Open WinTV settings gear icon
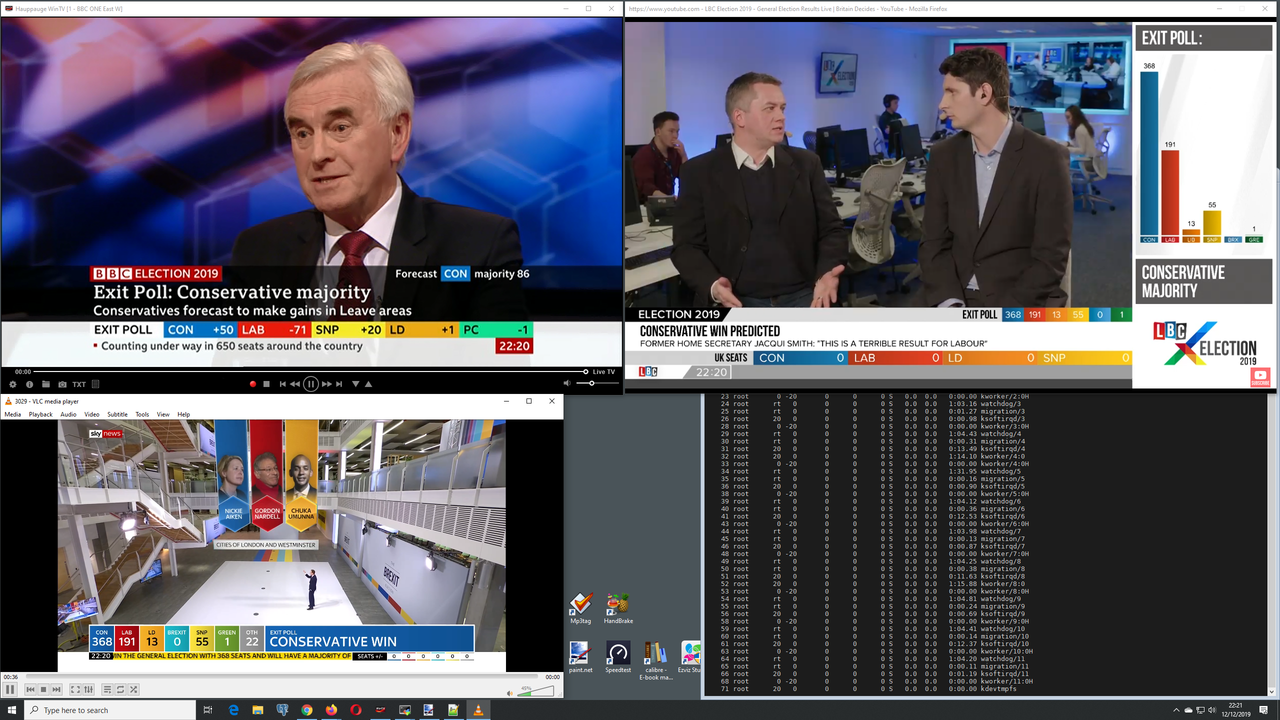1280x720 pixels. click(13, 384)
